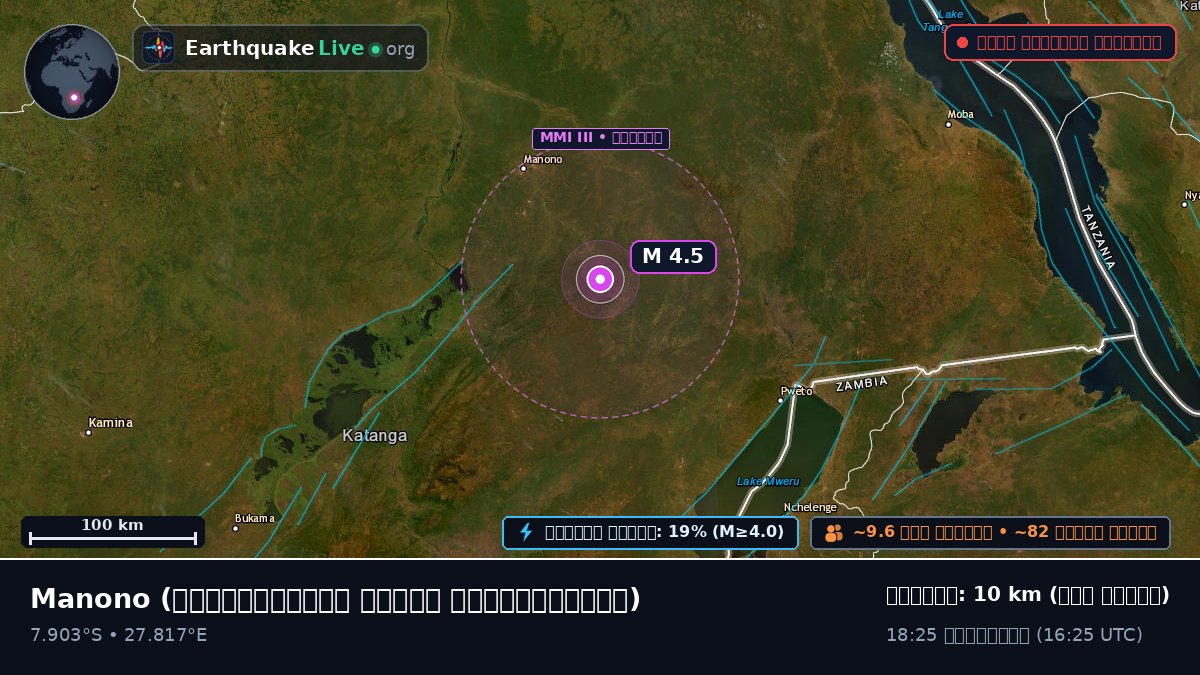Click the Manono city dot on the map
The image size is (1200, 675).
pos(523,168)
